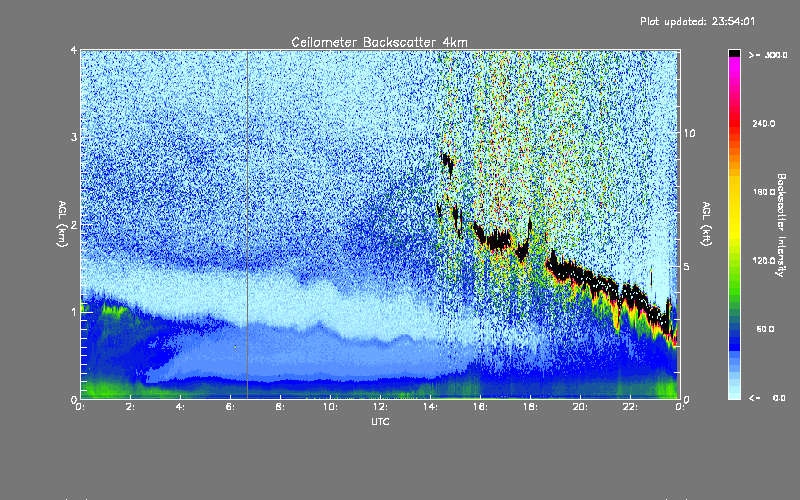Click the '16:' UTC hour tick label
Screen dimensions: 800x500
pyautogui.click(x=481, y=407)
